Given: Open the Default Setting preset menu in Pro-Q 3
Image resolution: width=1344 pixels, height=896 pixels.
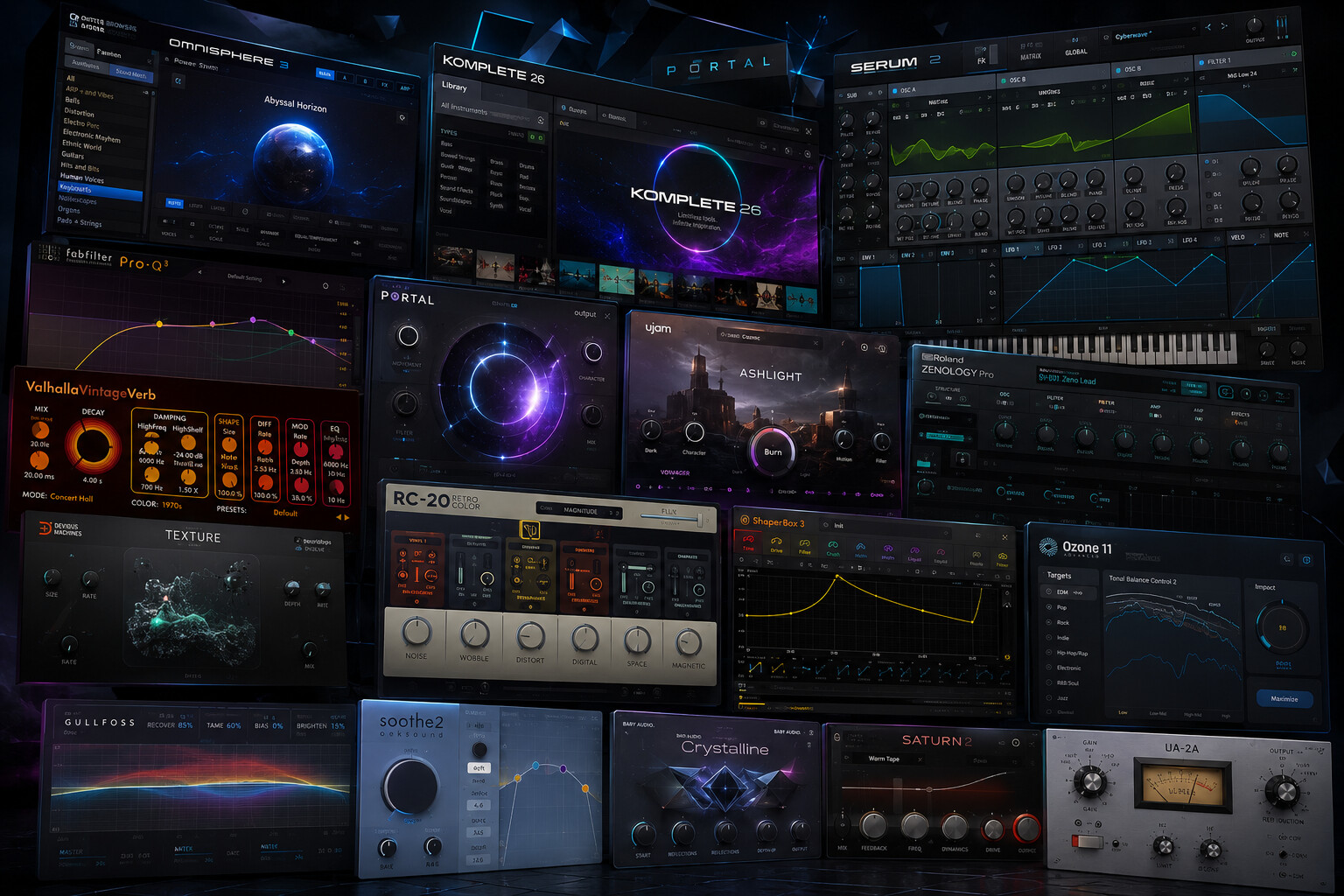Looking at the screenshot, I should [x=244, y=277].
